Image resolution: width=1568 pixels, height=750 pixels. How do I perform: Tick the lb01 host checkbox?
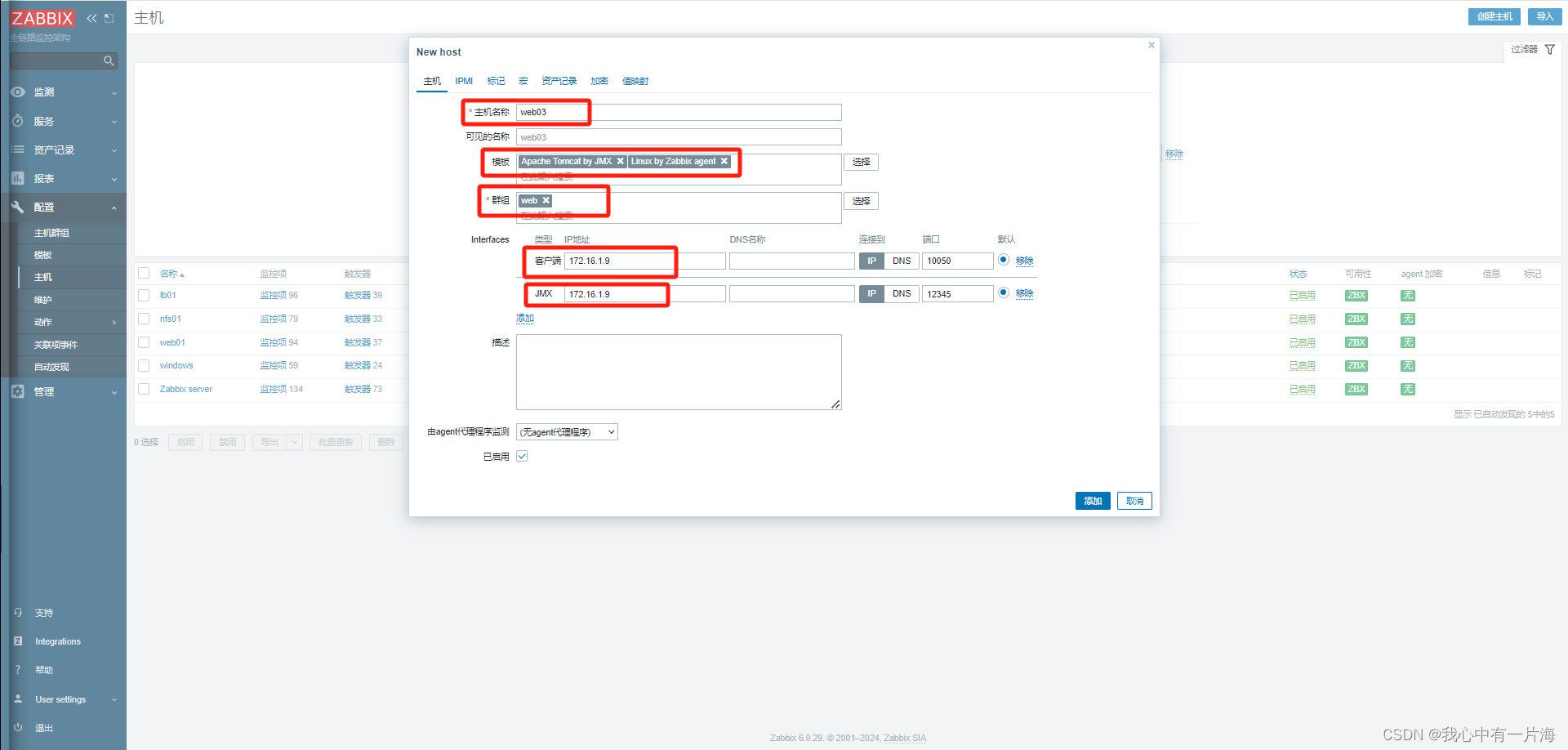coord(144,295)
